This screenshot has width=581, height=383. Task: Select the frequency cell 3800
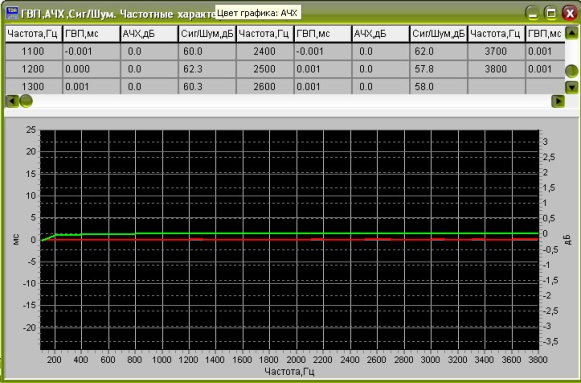pyautogui.click(x=496, y=69)
